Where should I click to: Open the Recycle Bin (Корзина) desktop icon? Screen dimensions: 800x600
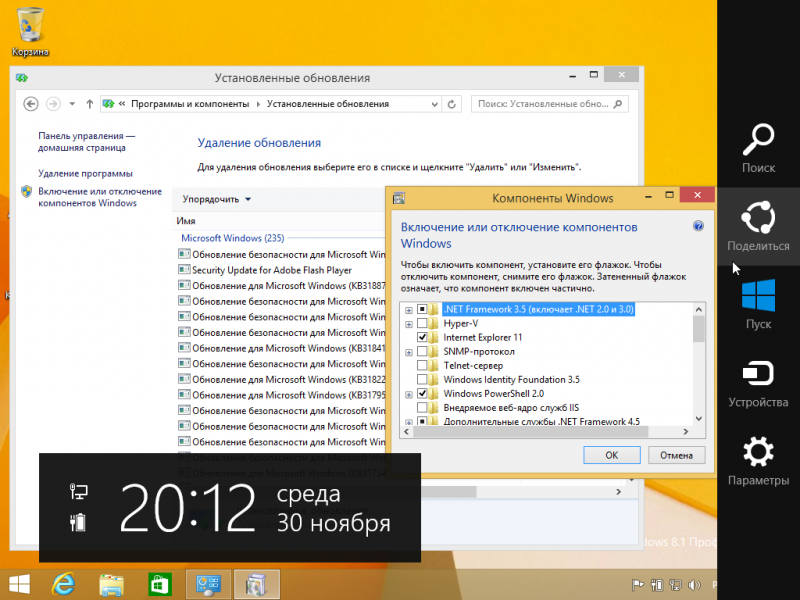[30, 32]
